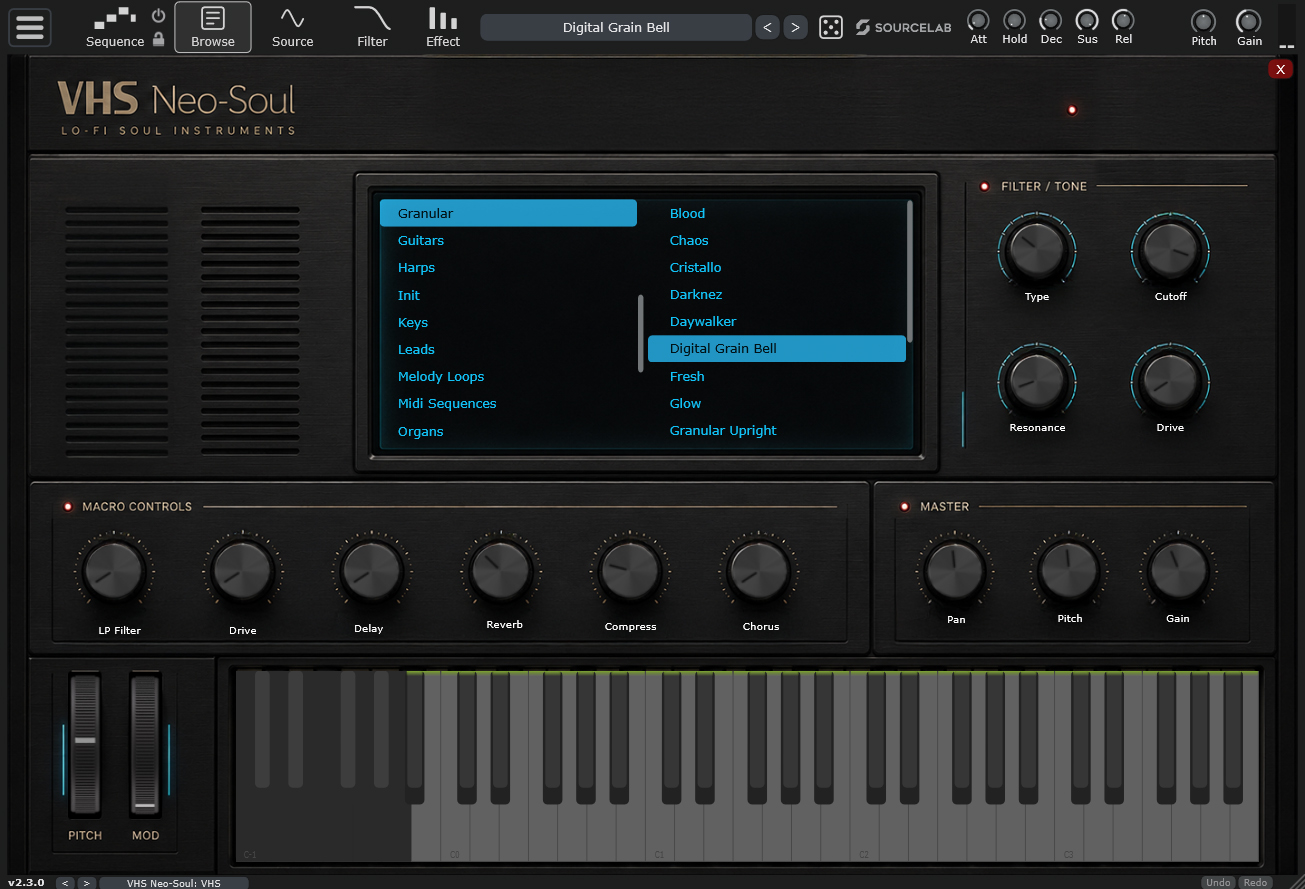
Task: Load the Daywalker preset
Action: coord(777,321)
